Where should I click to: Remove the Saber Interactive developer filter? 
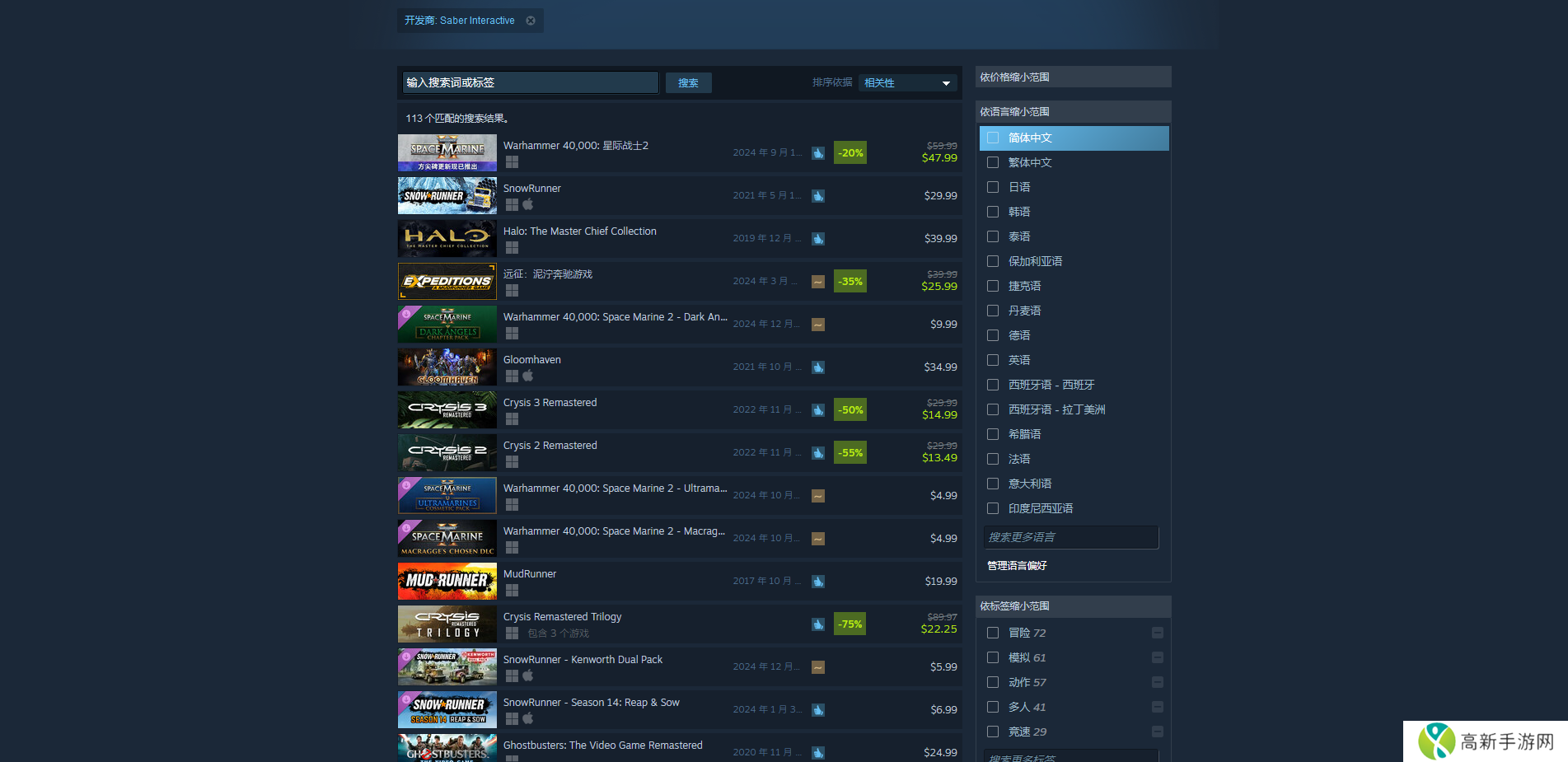(531, 21)
